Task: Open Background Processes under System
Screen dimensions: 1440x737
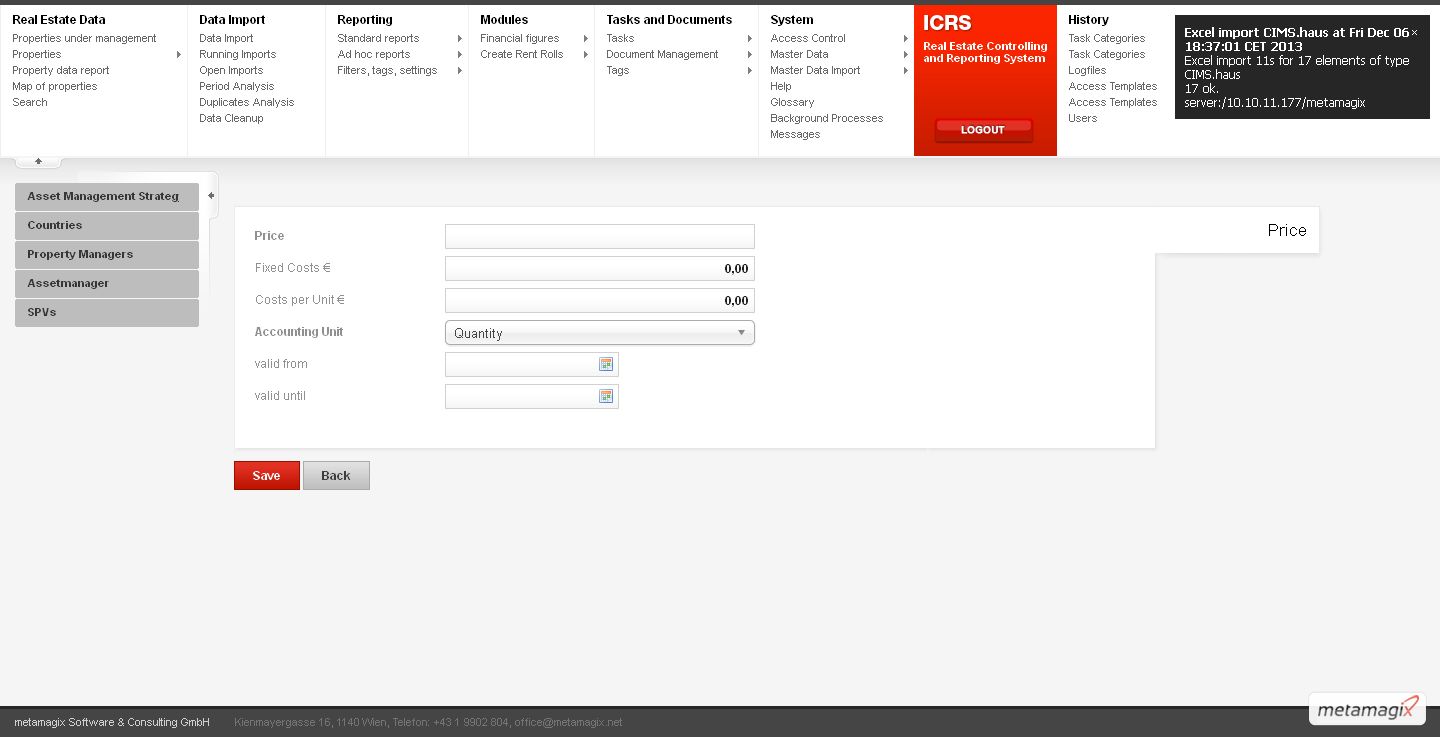Action: (x=826, y=118)
